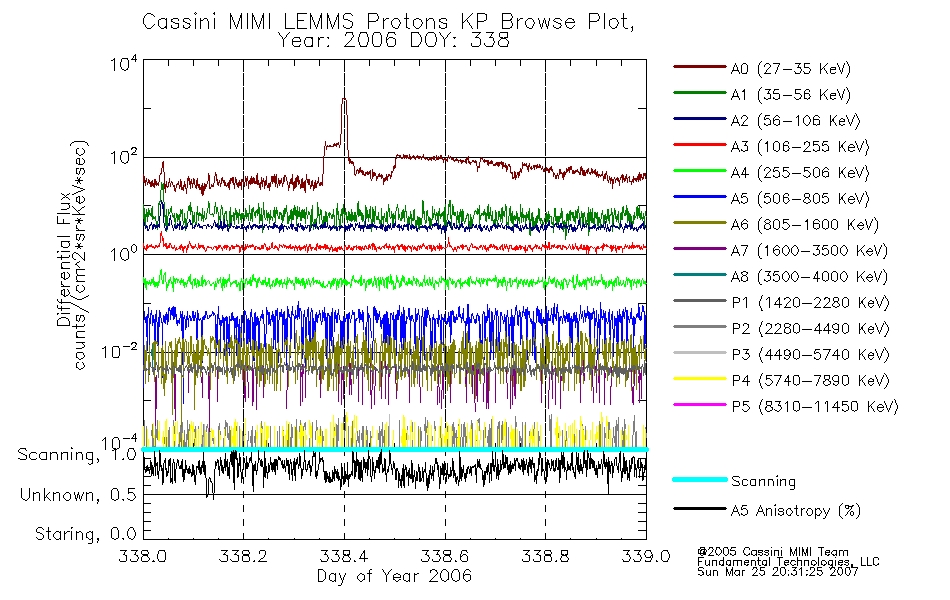Click the A0 (27-35 KeV) legend label
950x600 pixels.
[790, 69]
